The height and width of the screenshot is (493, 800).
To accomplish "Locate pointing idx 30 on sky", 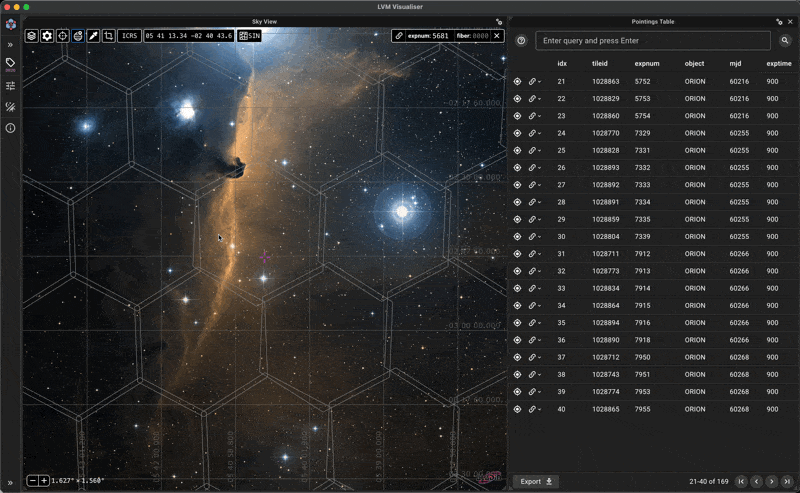I will pos(517,237).
